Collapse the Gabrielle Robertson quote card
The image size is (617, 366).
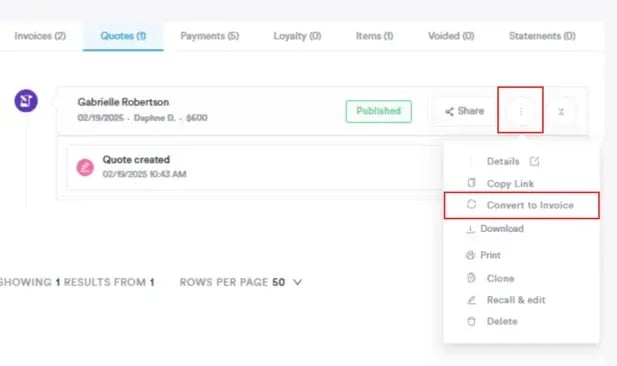561,112
